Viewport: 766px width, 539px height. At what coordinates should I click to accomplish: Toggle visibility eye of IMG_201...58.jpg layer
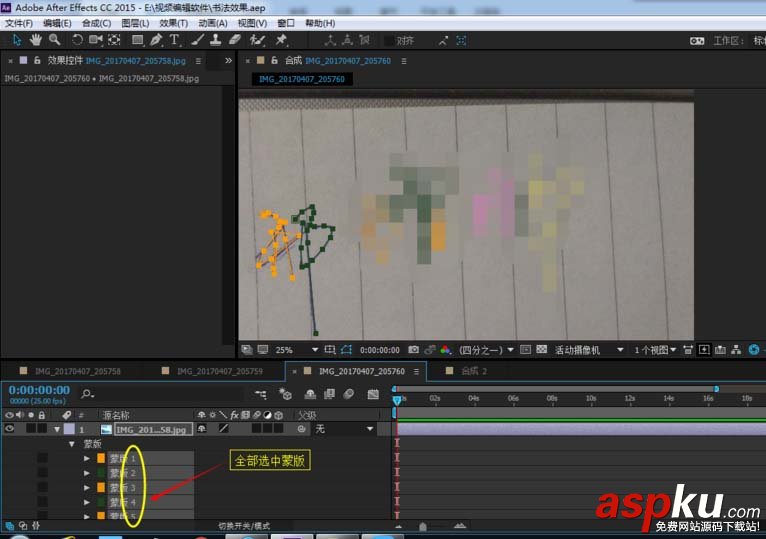coord(9,429)
